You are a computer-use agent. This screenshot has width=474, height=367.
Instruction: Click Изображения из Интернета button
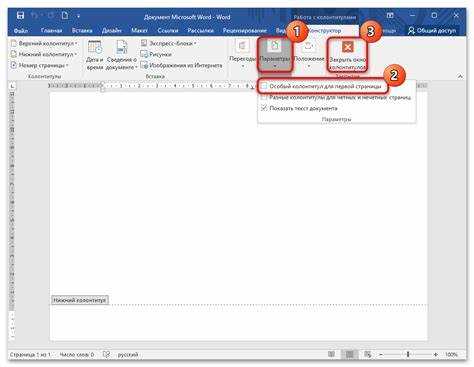click(181, 65)
